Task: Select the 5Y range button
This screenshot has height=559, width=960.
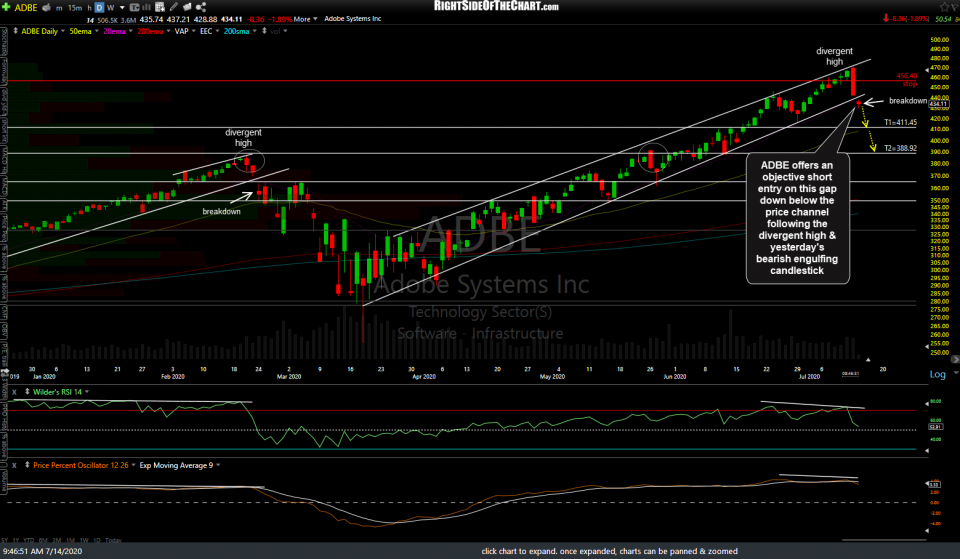Action: click(6, 541)
